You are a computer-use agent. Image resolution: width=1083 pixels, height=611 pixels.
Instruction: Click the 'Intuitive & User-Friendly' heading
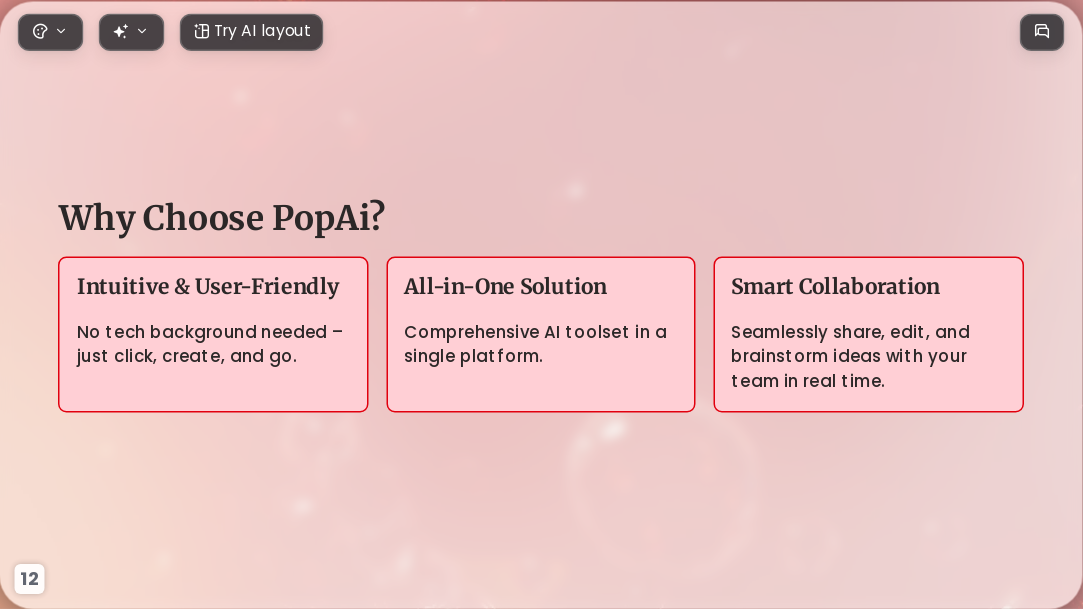click(208, 287)
